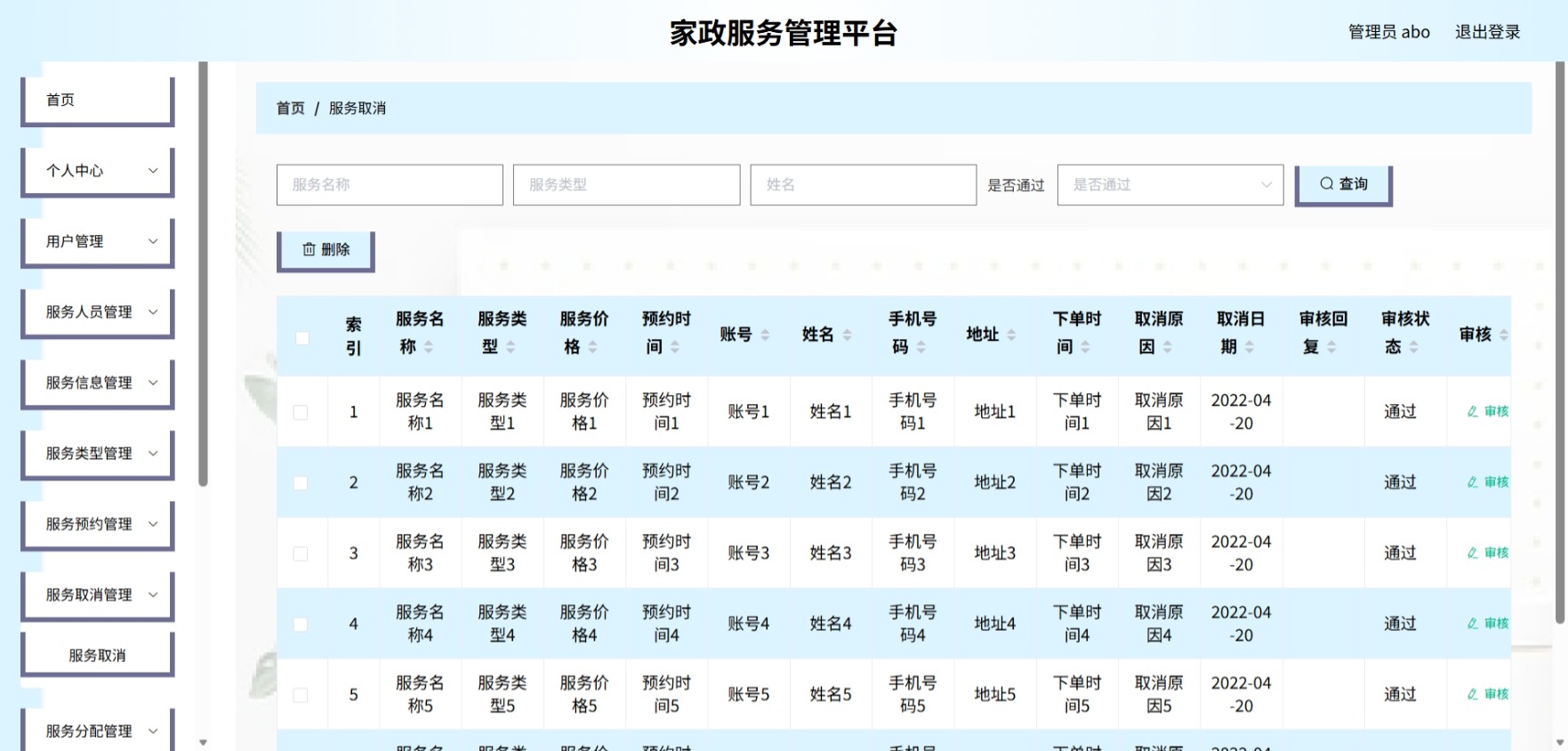1568x751 pixels.
Task: Sort by 下单时间 column arrows
Action: pos(1085,347)
